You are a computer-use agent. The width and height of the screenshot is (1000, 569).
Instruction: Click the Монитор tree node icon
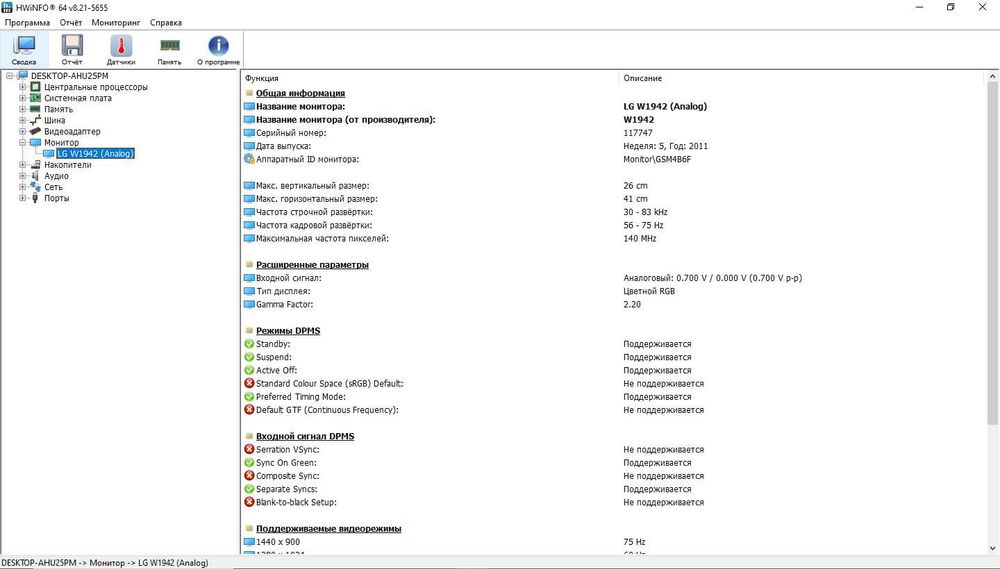pyautogui.click(x=35, y=142)
